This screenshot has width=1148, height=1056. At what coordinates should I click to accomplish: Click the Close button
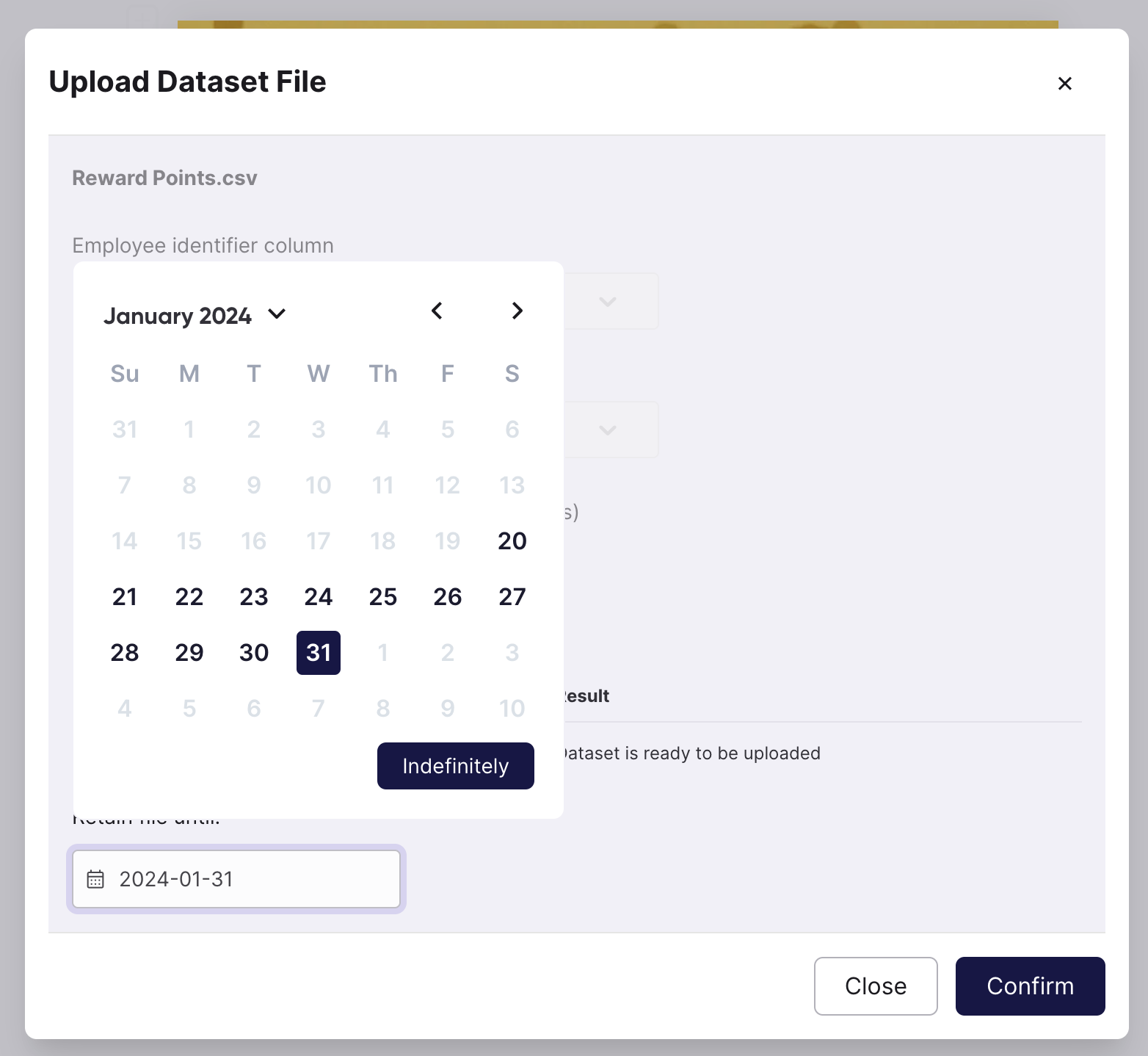(876, 986)
